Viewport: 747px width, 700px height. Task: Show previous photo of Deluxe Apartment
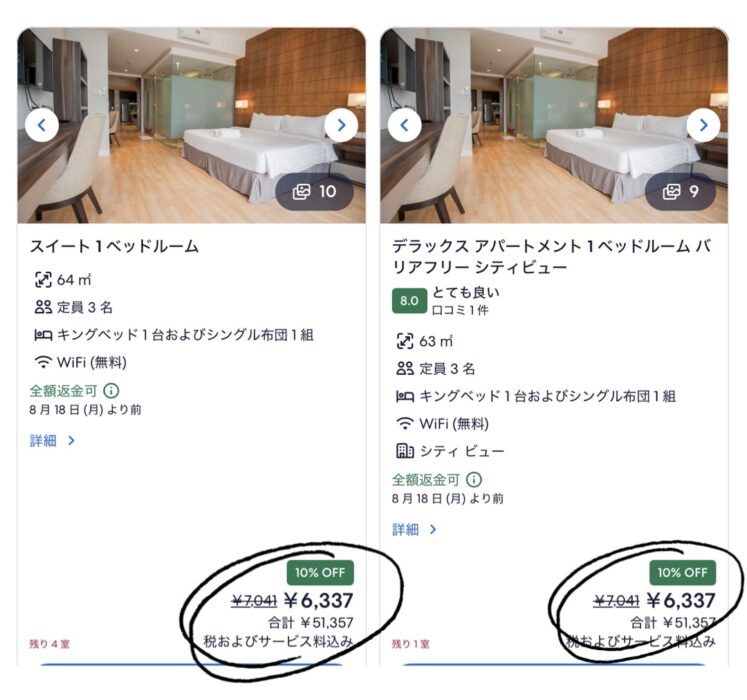pyautogui.click(x=404, y=125)
